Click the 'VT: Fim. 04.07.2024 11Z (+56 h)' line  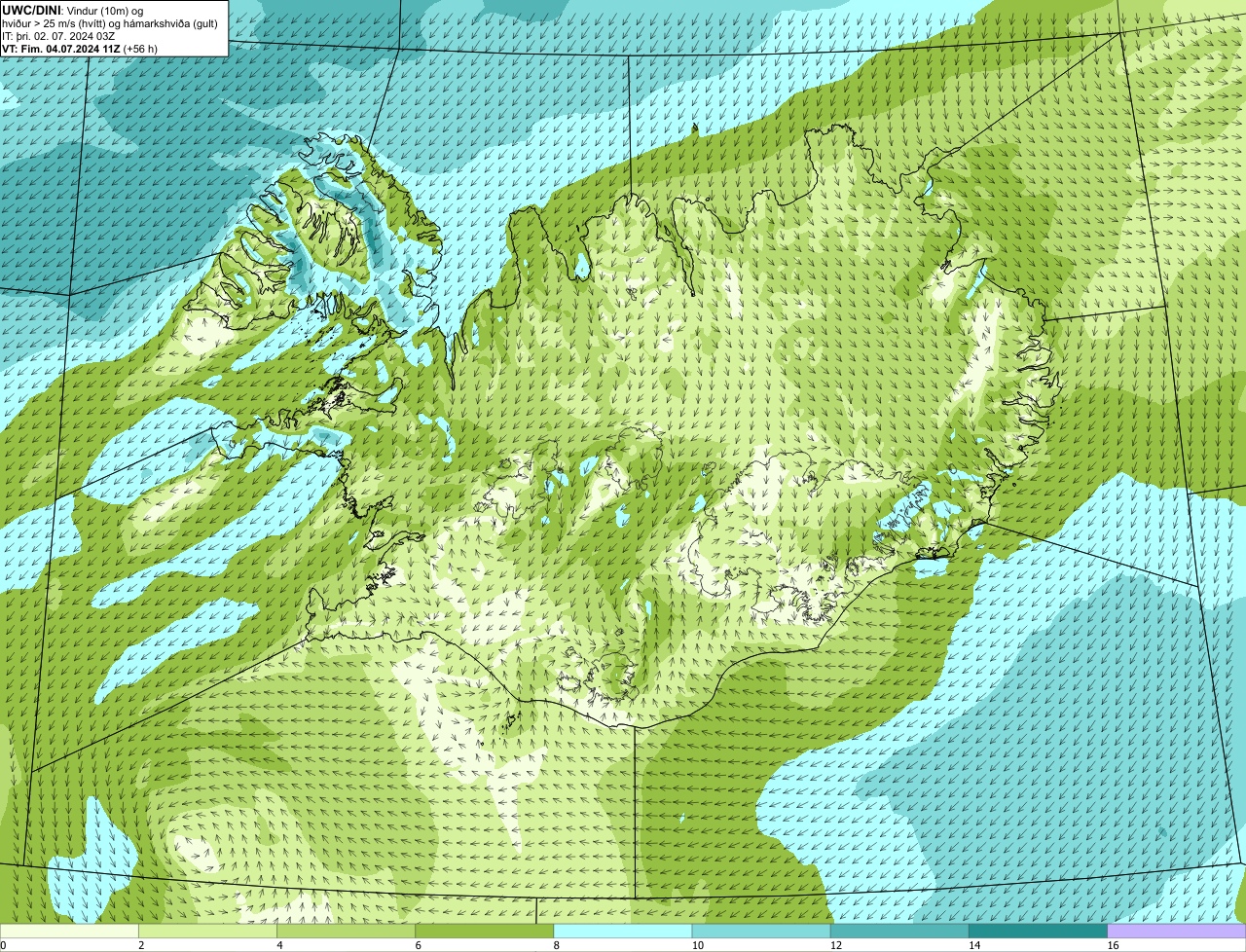[x=80, y=49]
